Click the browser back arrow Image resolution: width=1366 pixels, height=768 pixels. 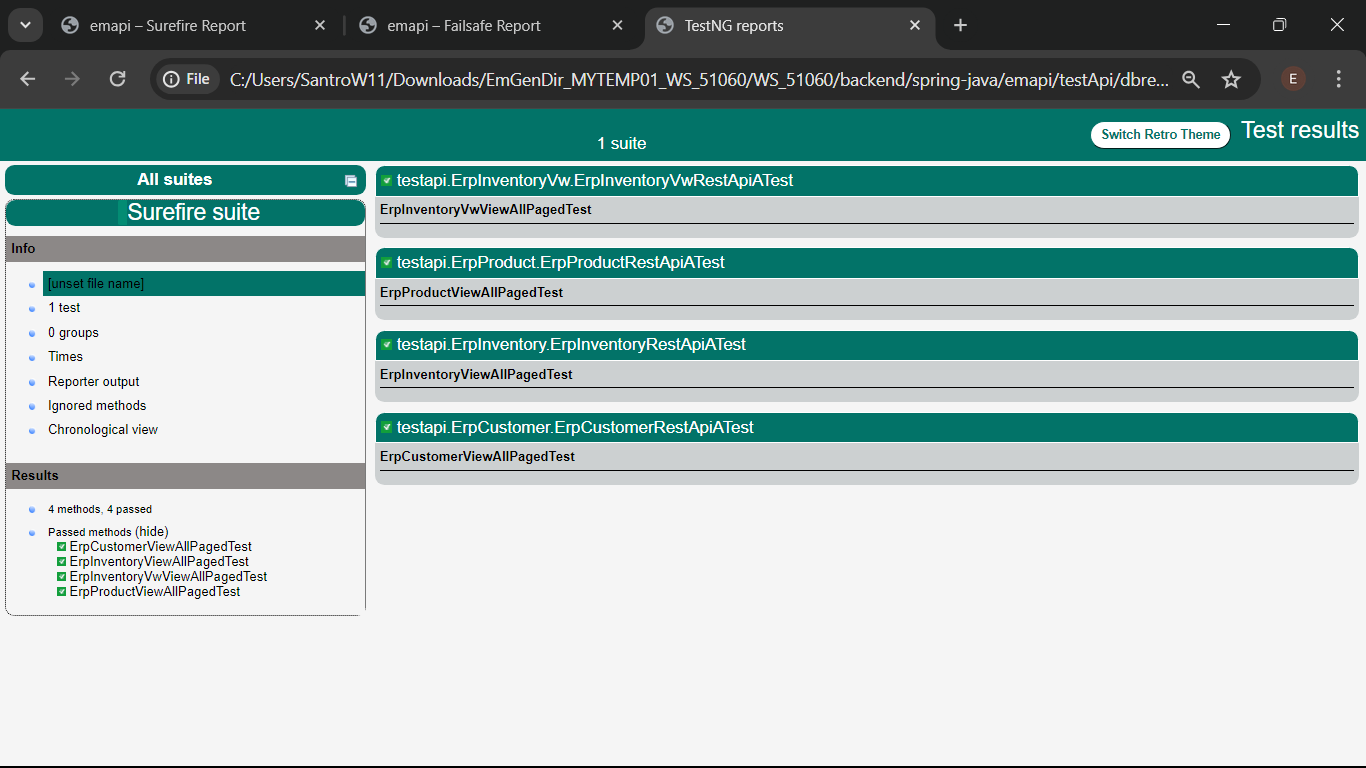pos(28,79)
